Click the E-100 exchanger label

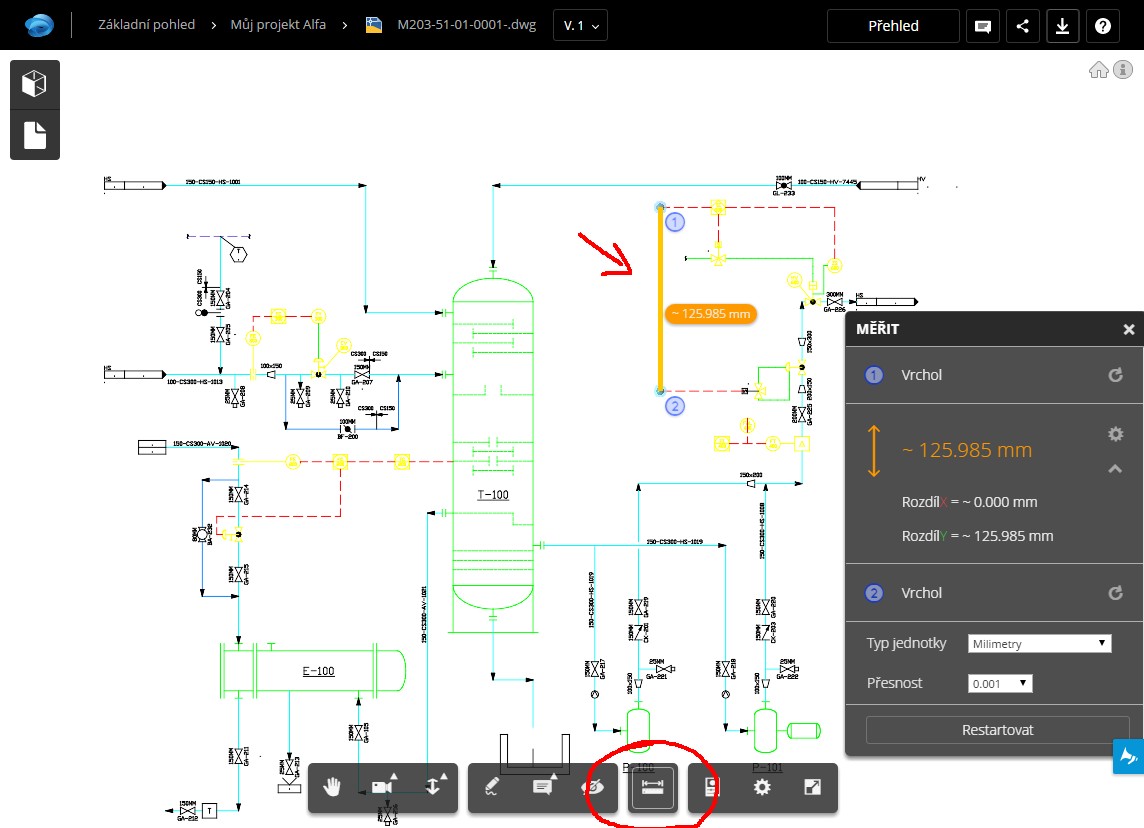click(x=319, y=671)
